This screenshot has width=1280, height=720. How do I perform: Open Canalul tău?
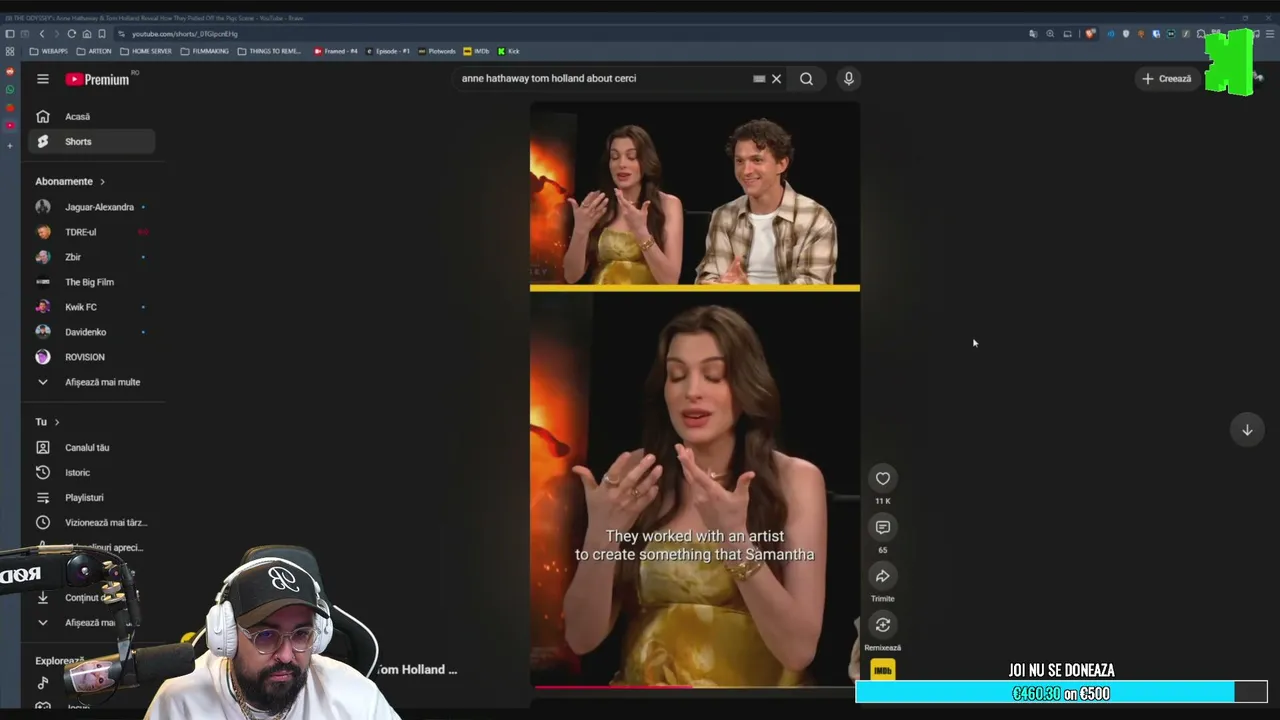click(x=91, y=448)
